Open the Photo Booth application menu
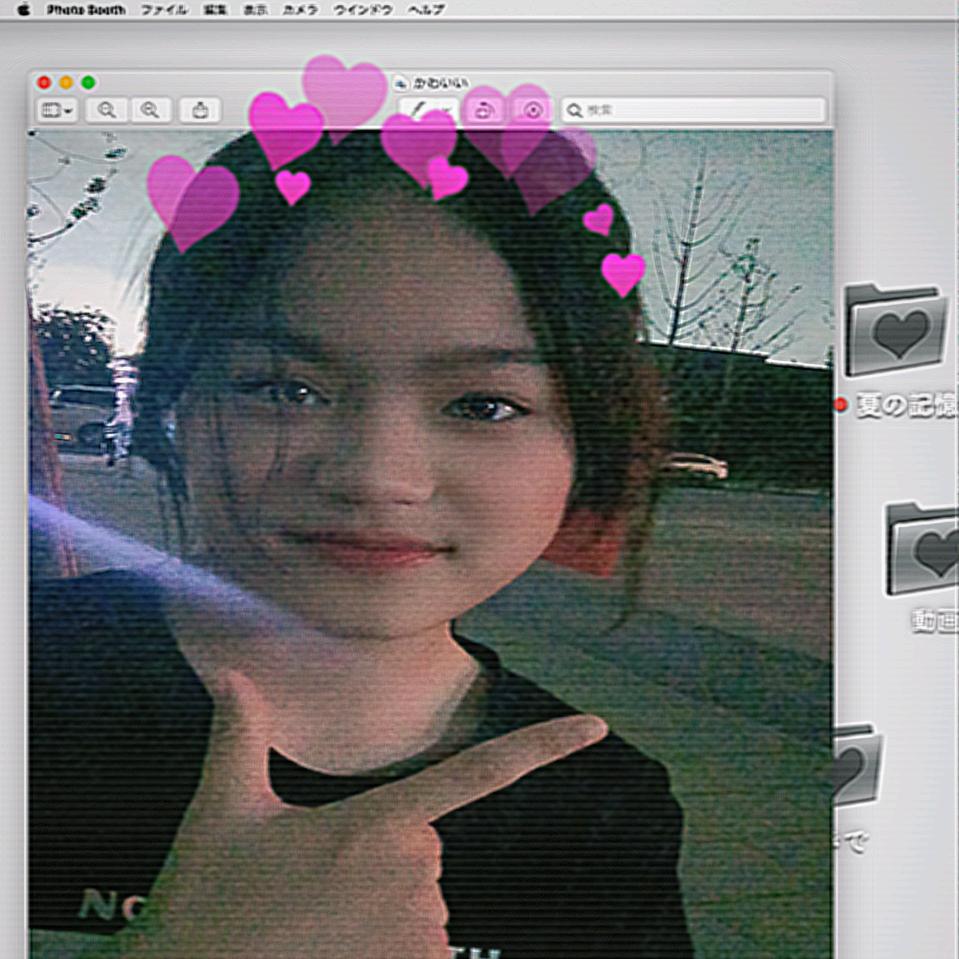 [x=86, y=10]
